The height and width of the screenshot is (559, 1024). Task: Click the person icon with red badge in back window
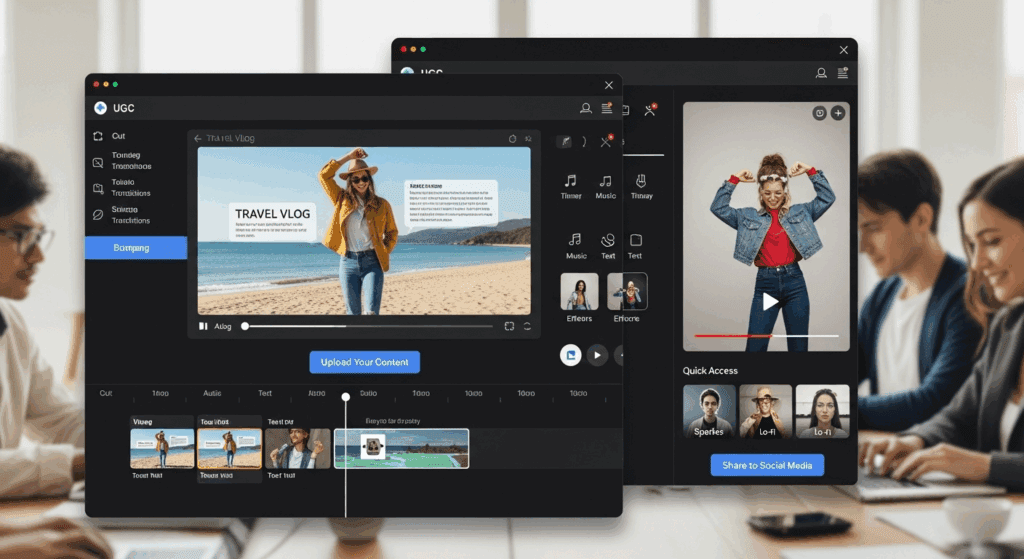point(650,110)
